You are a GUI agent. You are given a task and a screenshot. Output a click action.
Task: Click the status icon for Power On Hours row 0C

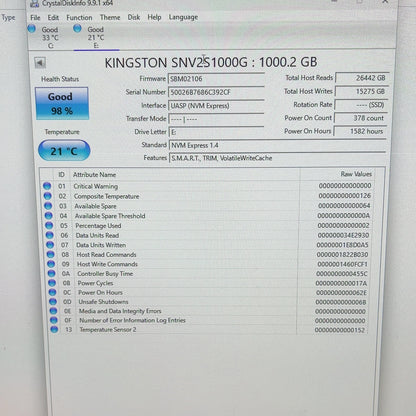coord(53,292)
